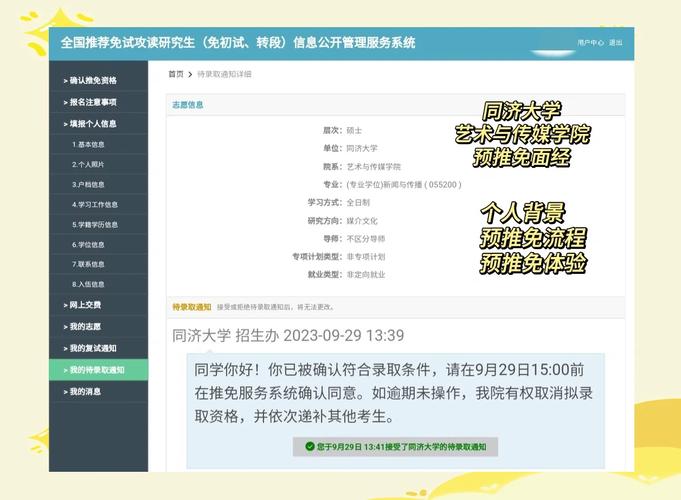
Task: Select 7.联系信息 sub-item
Action: point(88,264)
